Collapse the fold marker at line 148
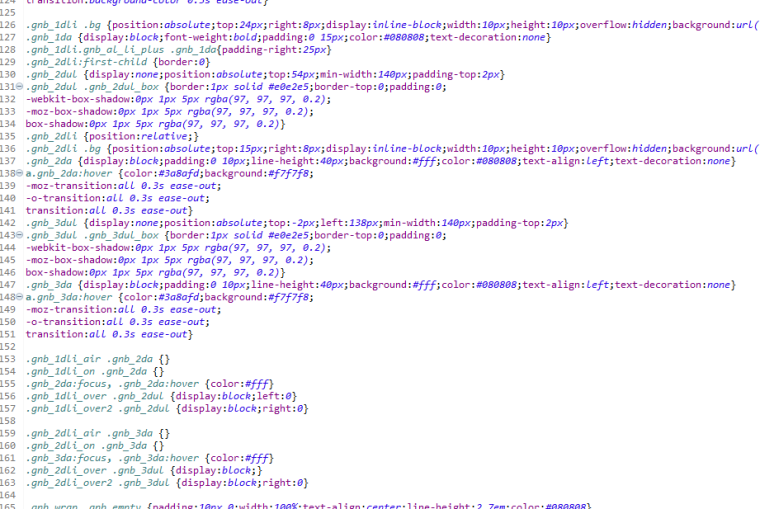The image size is (760, 509). tap(19, 297)
